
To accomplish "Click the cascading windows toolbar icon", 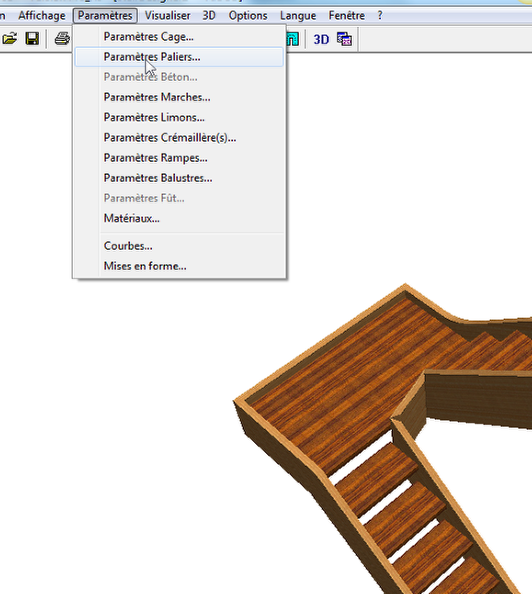I will [344, 39].
